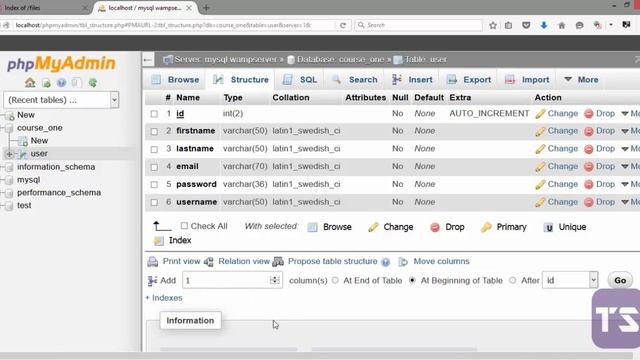Reload page using address bar refresh icon

pos(343,25)
